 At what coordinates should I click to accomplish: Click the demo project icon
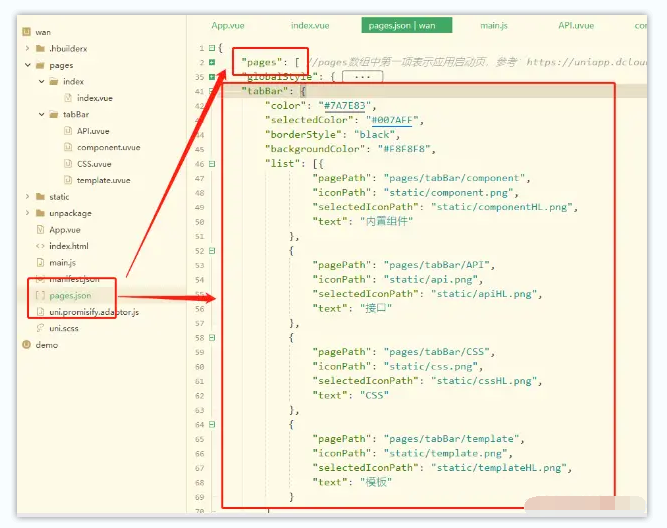(x=26, y=344)
